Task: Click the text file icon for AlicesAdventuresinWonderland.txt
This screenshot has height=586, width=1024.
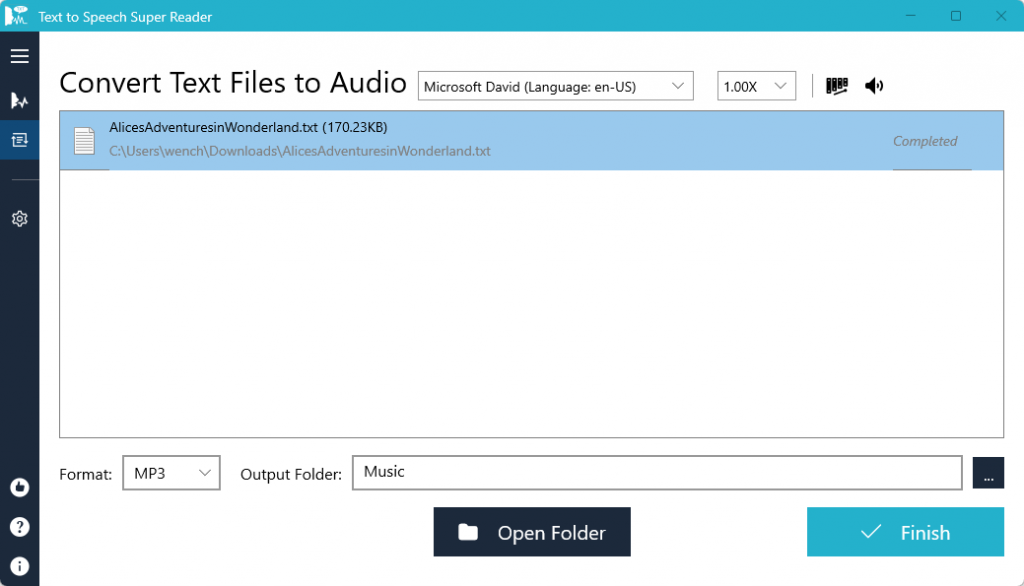Action: [84, 140]
